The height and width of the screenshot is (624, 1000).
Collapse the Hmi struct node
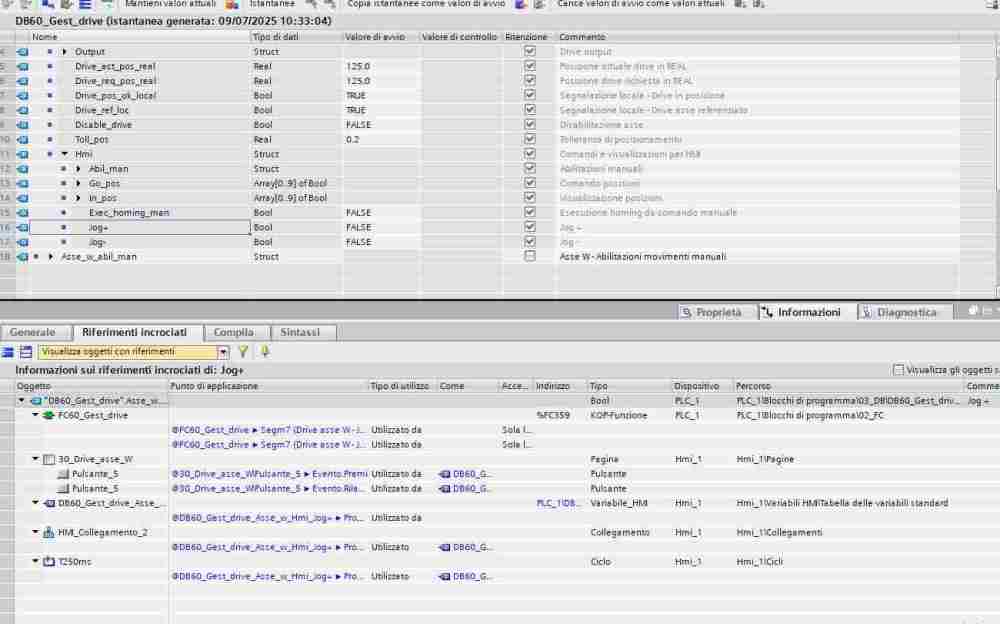[x=64, y=154]
